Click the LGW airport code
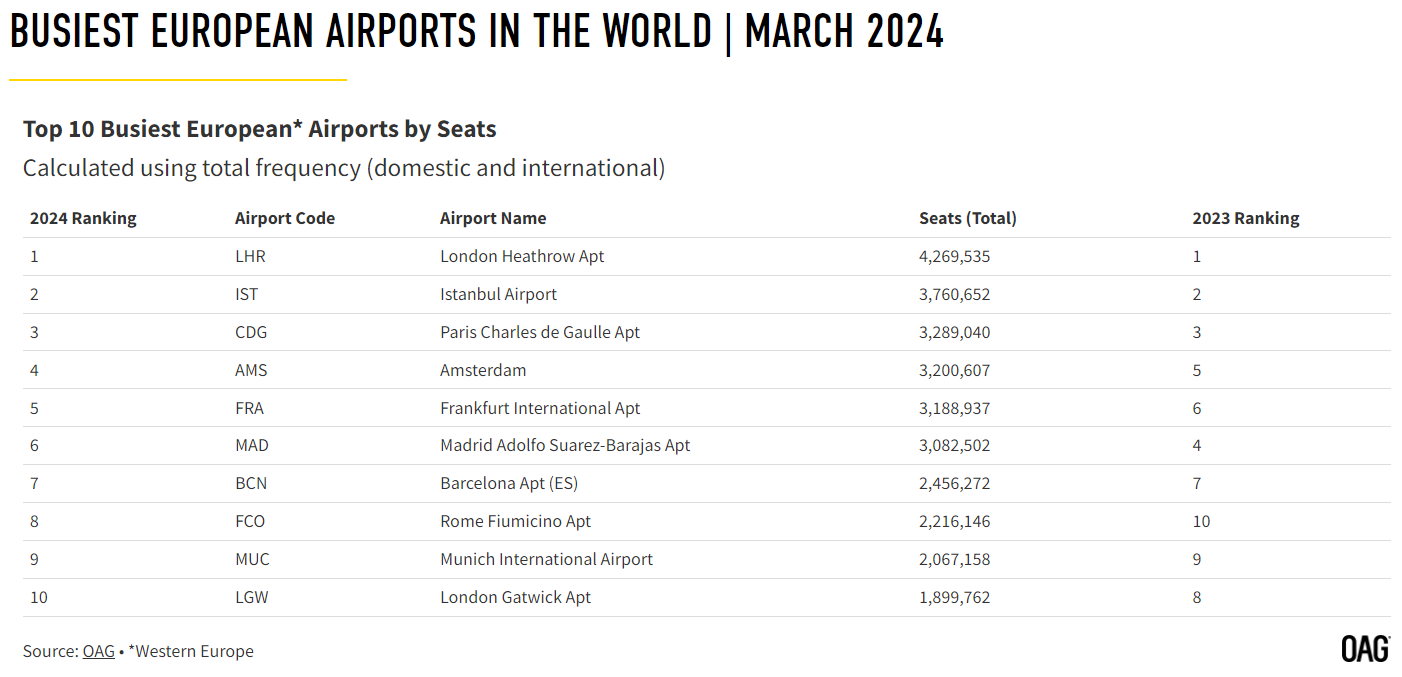This screenshot has width=1402, height=677. (x=252, y=597)
